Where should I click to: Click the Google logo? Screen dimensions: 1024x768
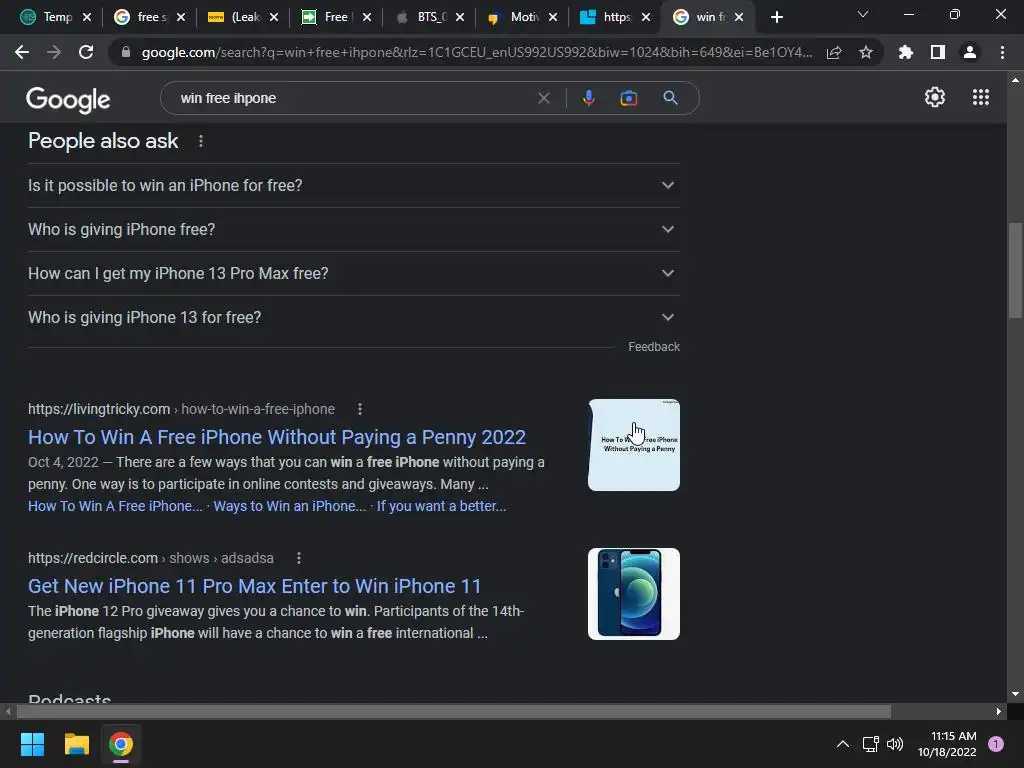(x=68, y=99)
